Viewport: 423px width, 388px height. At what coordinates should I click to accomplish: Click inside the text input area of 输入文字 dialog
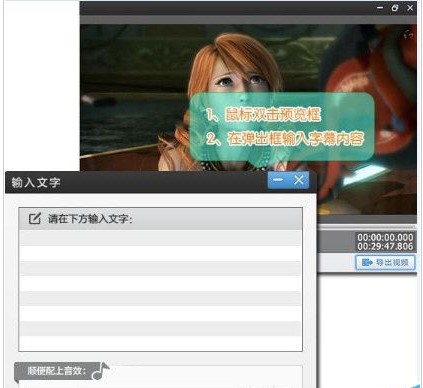pyautogui.click(x=160, y=290)
